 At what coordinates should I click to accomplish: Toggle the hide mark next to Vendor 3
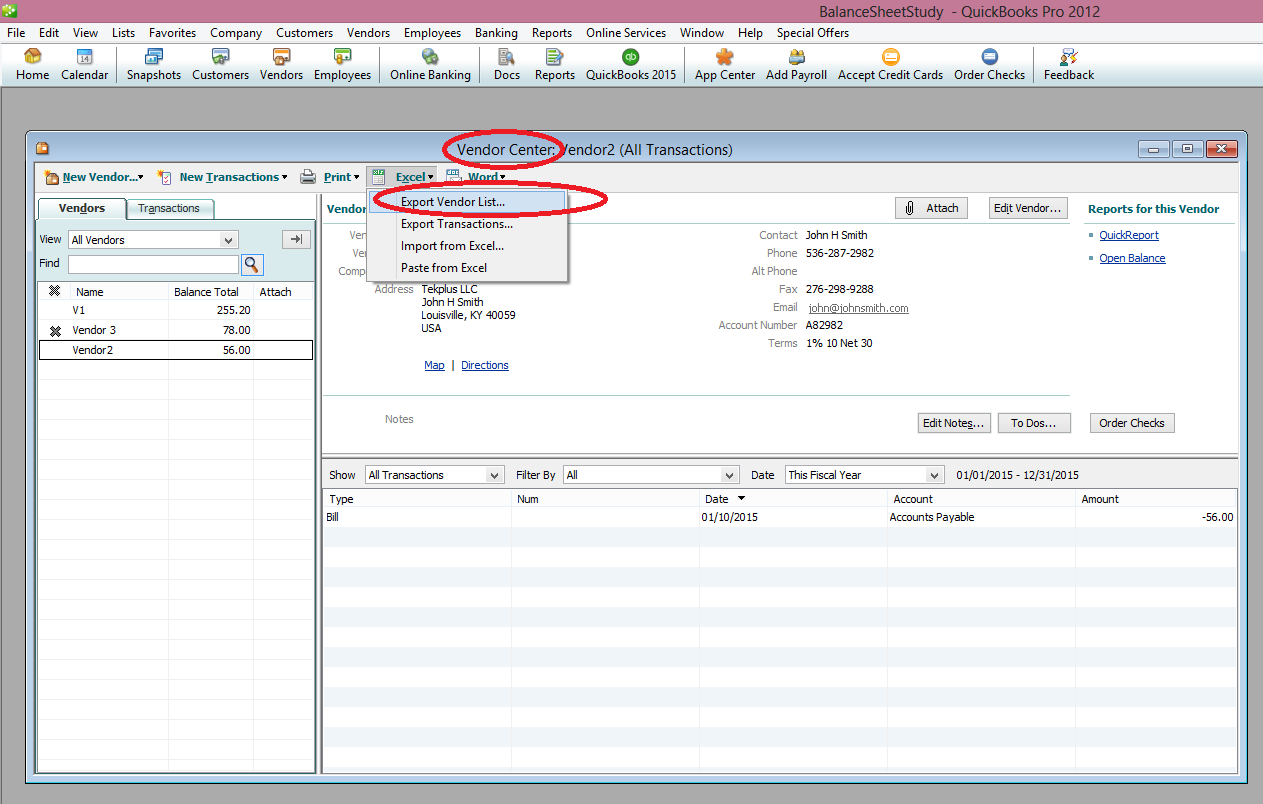56,330
